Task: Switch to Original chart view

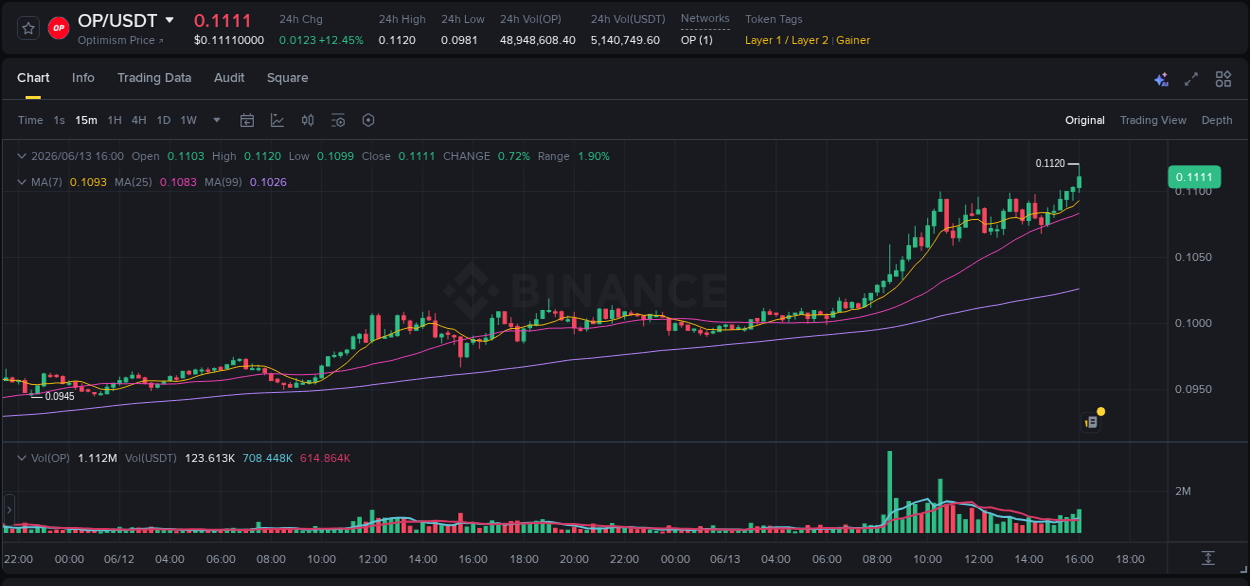Action: tap(1085, 120)
